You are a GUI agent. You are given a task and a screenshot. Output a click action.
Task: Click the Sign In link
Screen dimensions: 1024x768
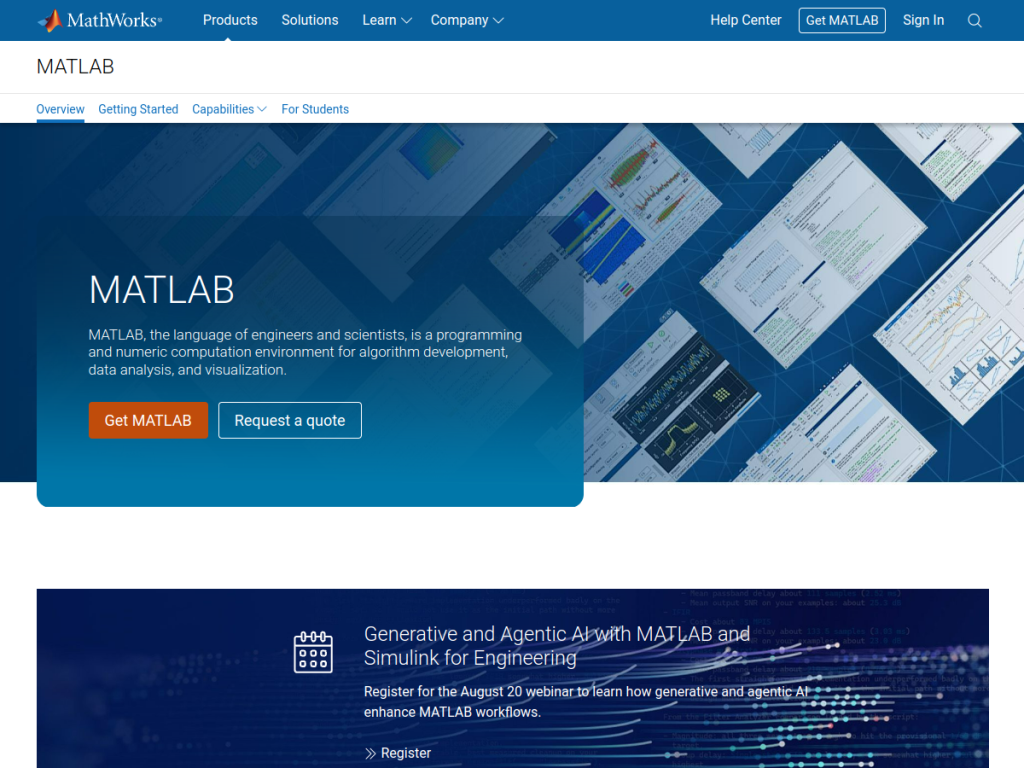(x=923, y=20)
